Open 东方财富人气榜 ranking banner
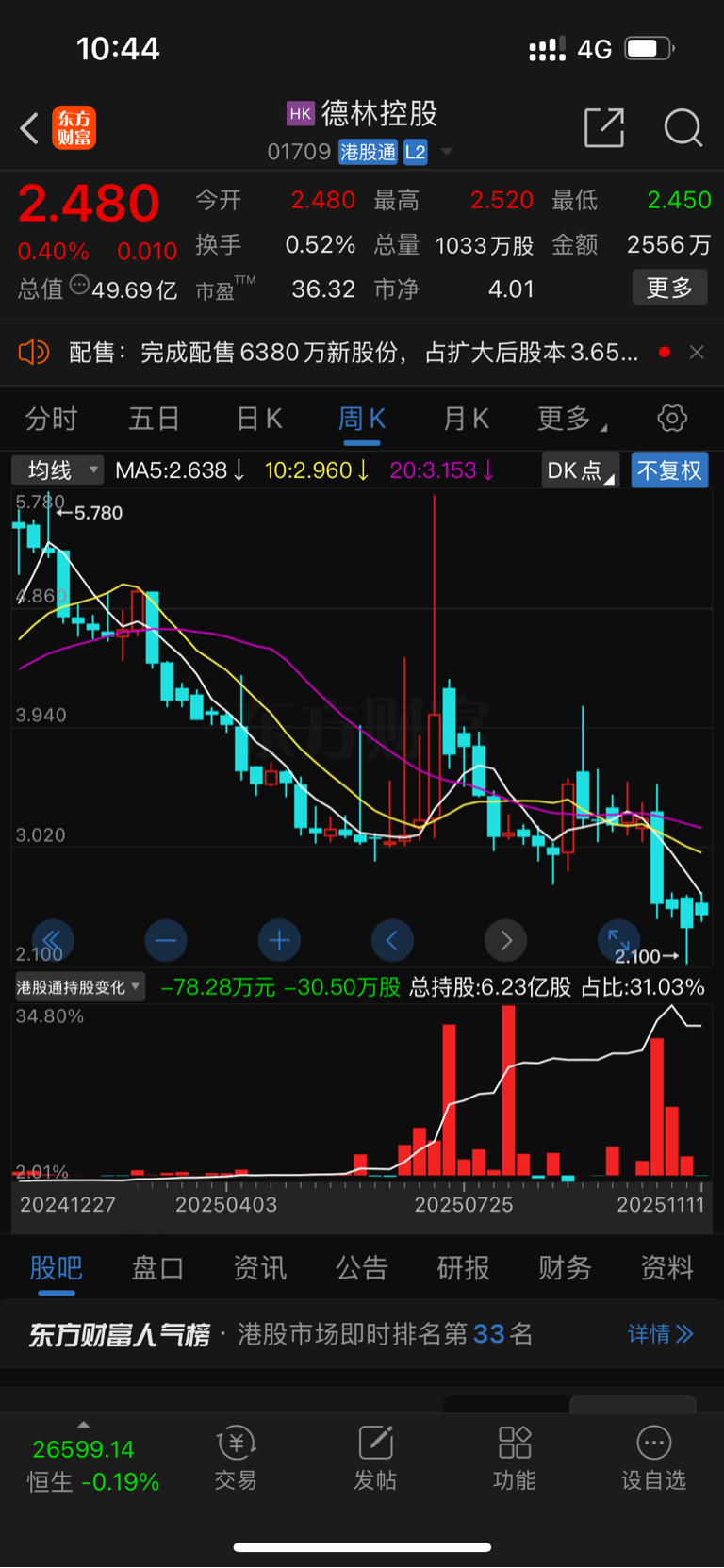The image size is (724, 1568). point(362,1334)
